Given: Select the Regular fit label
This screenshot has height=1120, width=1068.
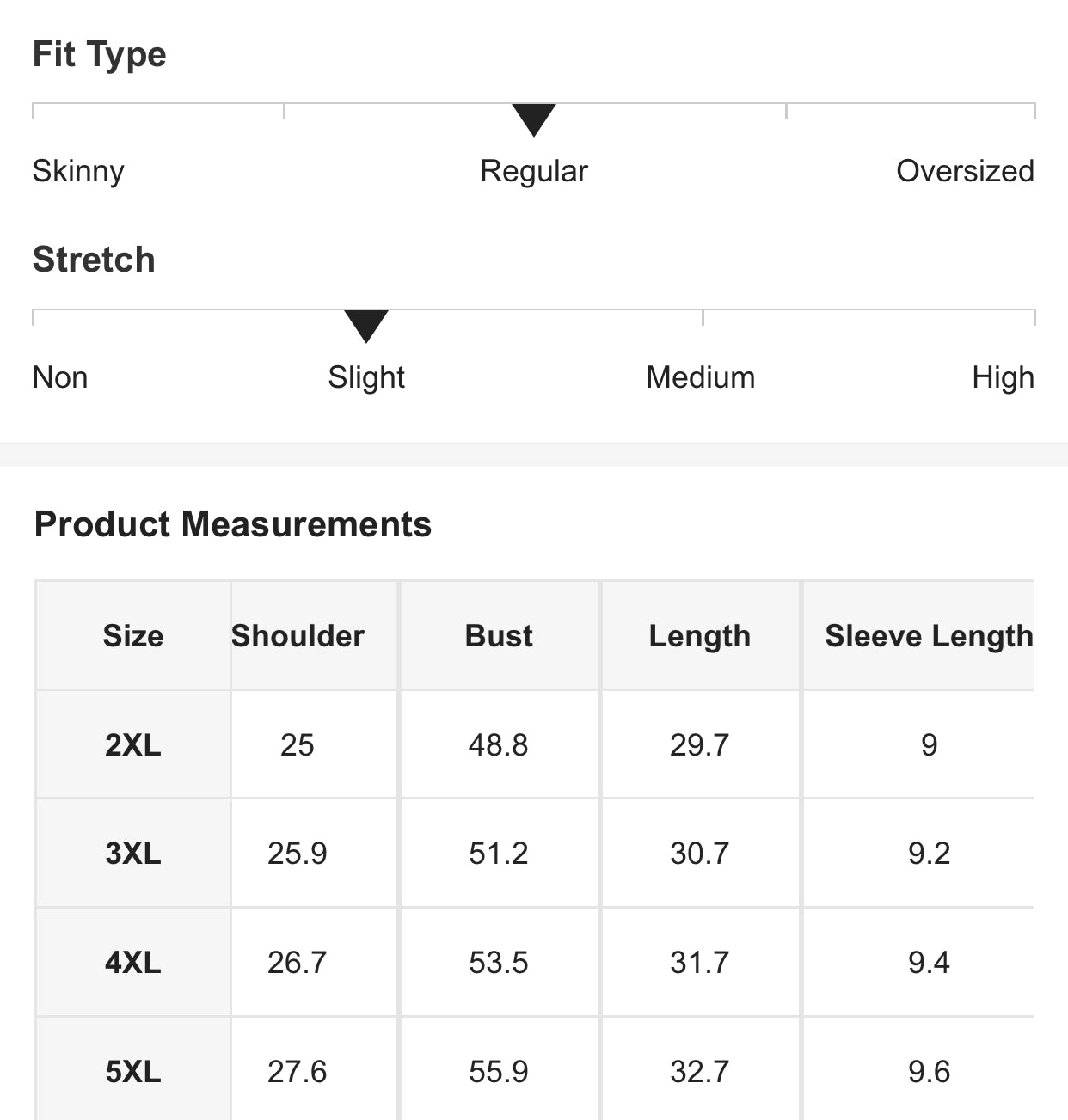Looking at the screenshot, I should tap(533, 171).
